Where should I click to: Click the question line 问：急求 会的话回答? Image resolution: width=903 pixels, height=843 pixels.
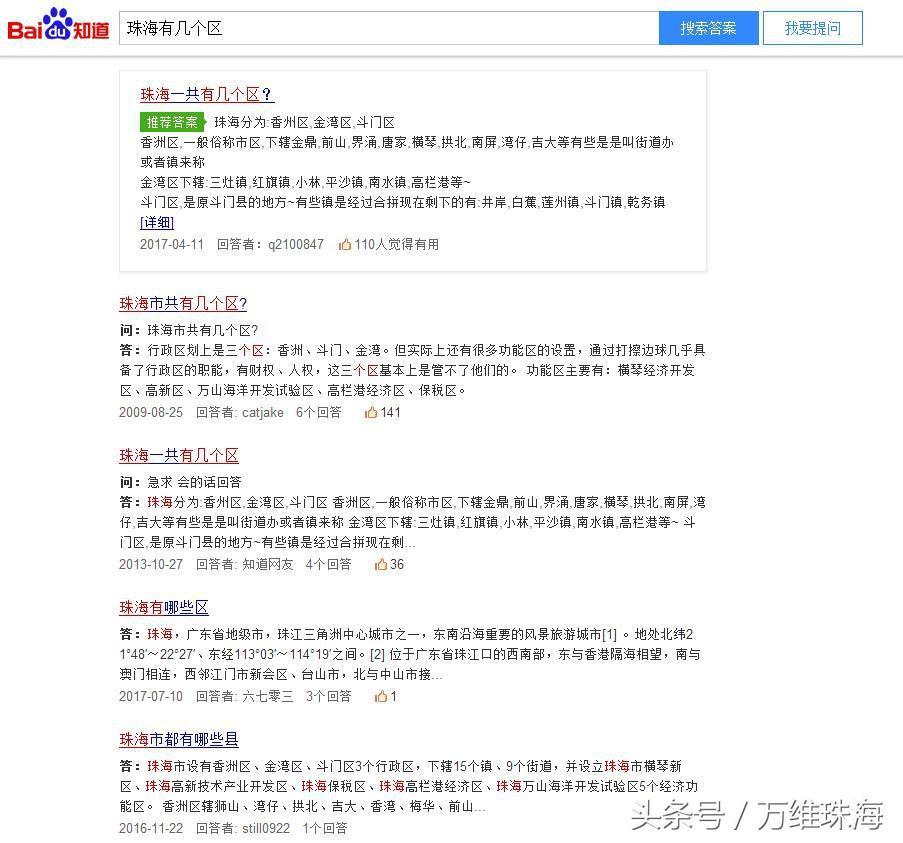(180, 482)
